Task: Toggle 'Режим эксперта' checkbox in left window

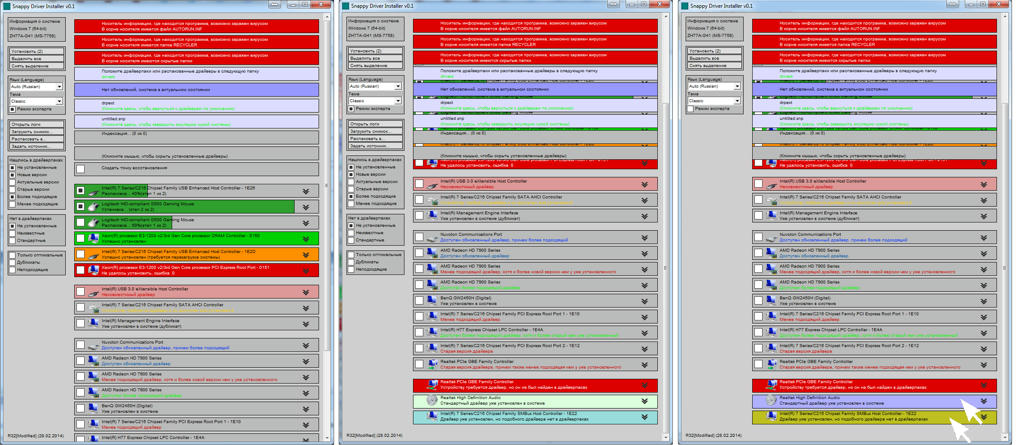Action: tap(13, 108)
